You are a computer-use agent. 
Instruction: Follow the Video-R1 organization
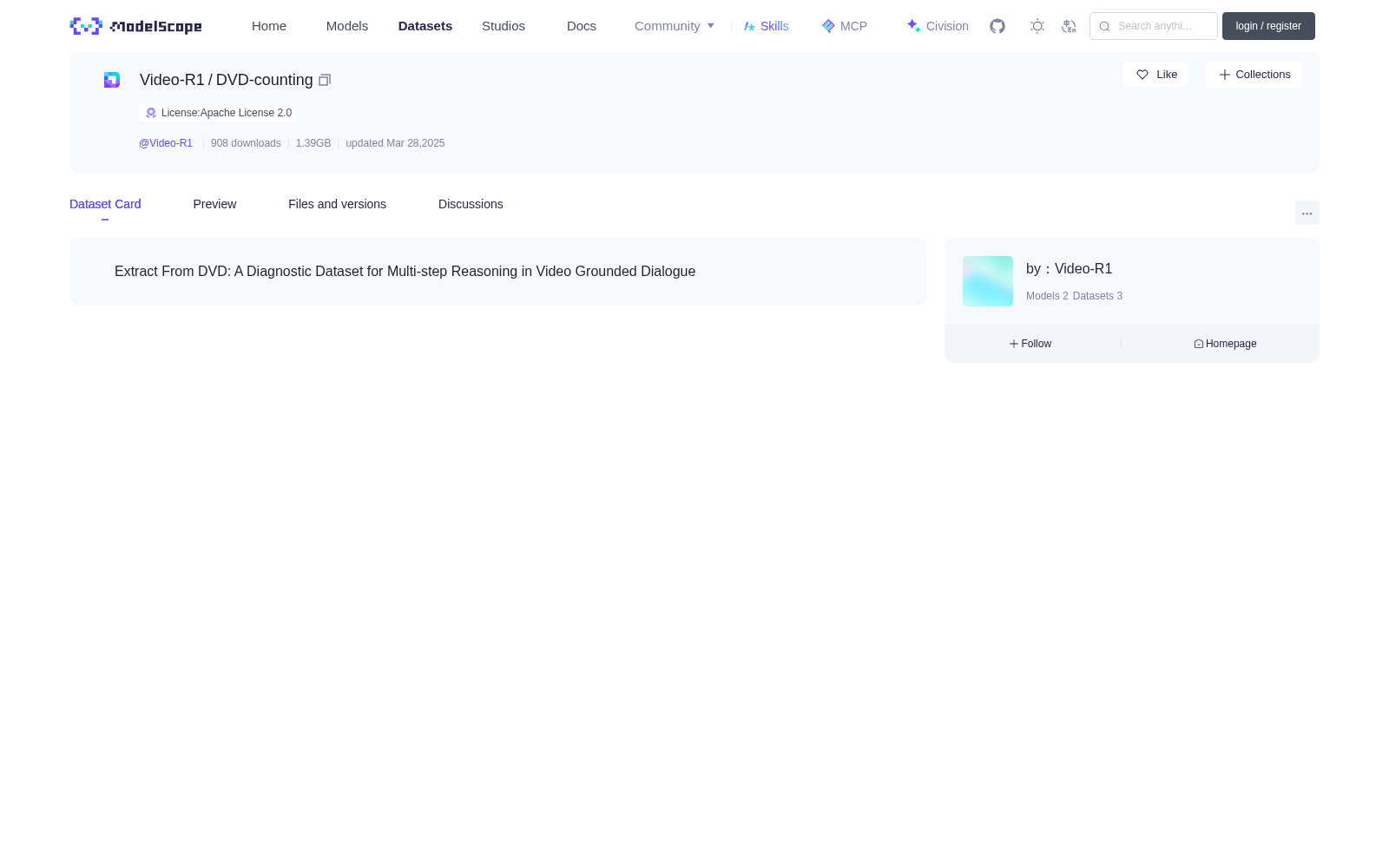(x=1030, y=344)
